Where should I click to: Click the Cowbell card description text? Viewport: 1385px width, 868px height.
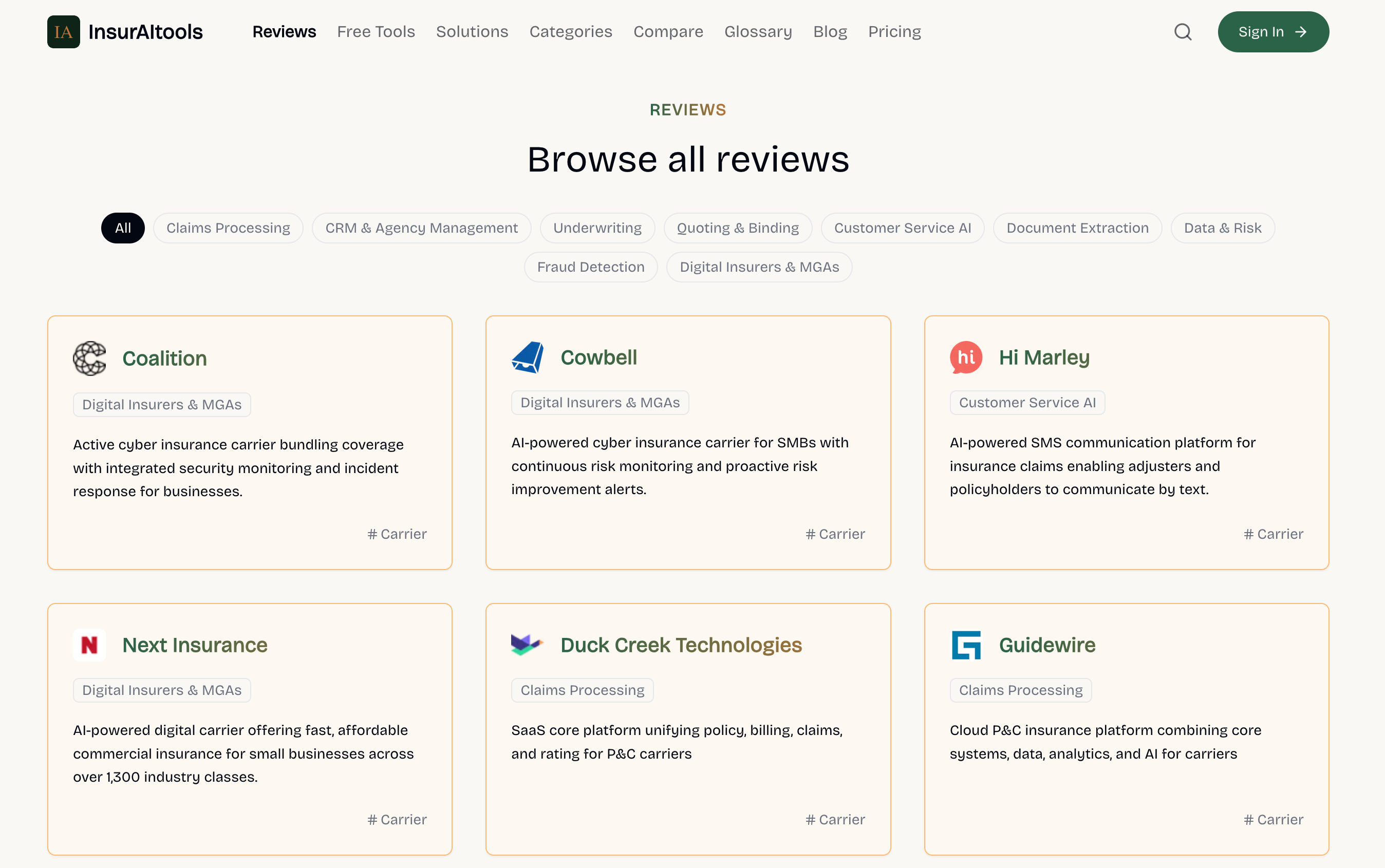click(x=680, y=465)
